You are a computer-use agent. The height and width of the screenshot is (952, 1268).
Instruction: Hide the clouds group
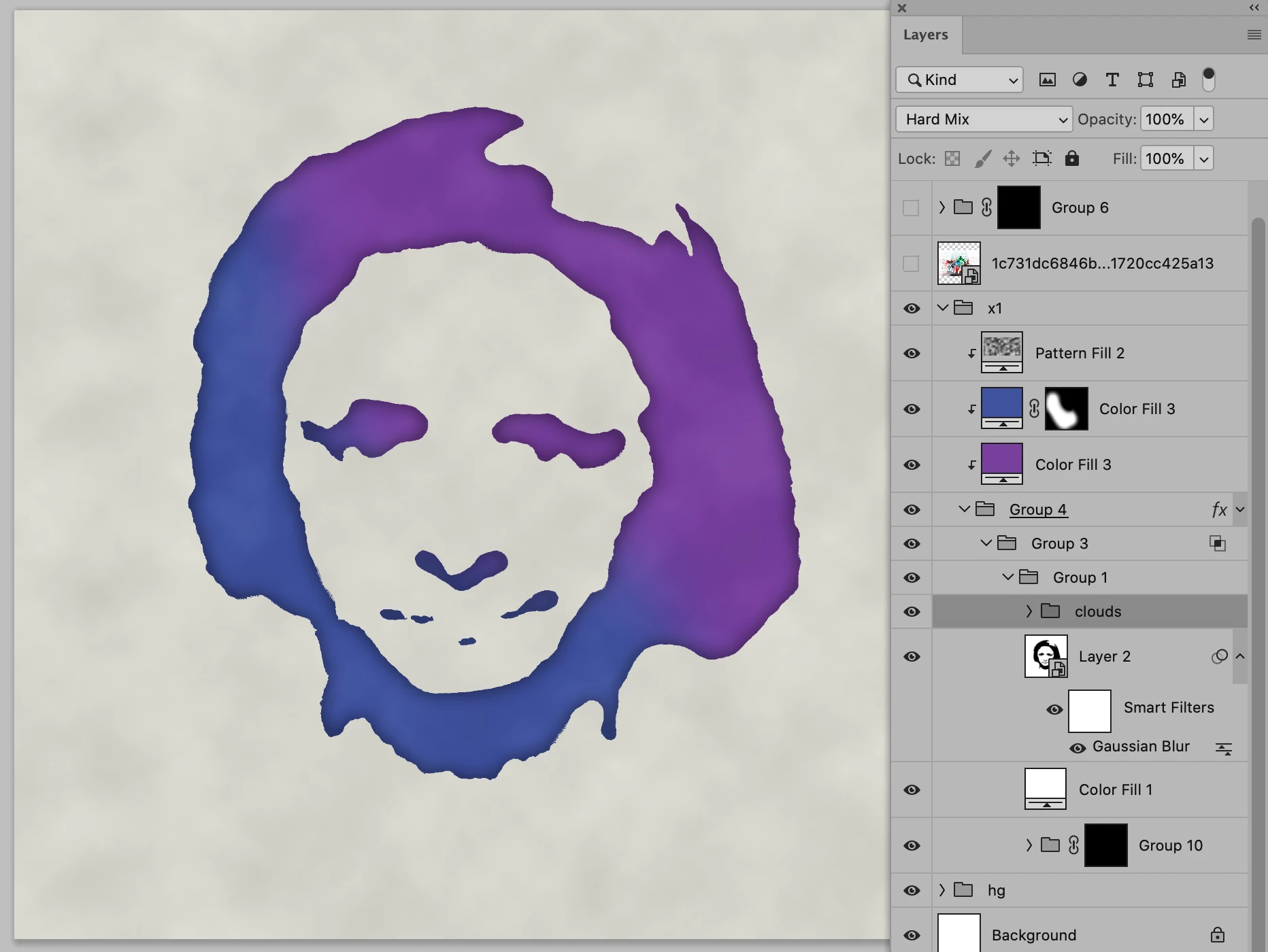(912, 612)
